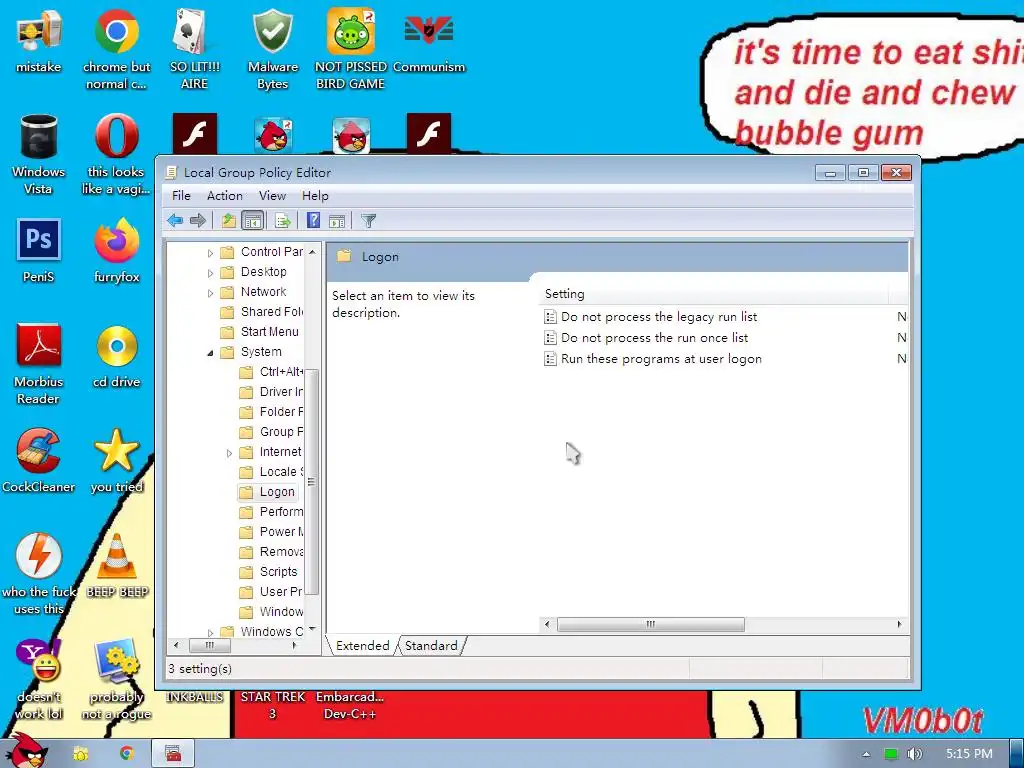This screenshot has width=1024, height=768.
Task: Expand the Desktop tree node
Action: pyautogui.click(x=210, y=273)
